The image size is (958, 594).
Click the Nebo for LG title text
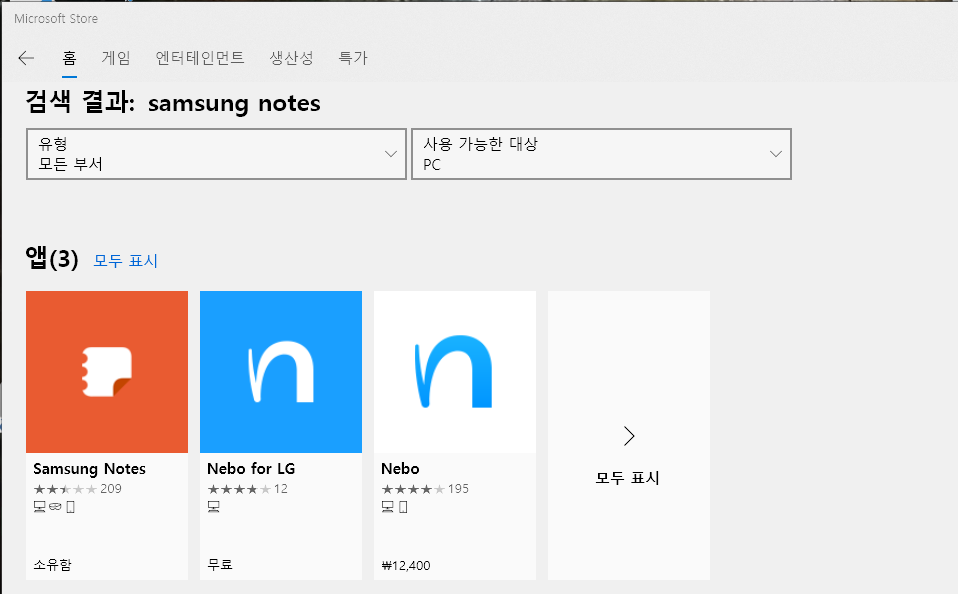(x=251, y=469)
